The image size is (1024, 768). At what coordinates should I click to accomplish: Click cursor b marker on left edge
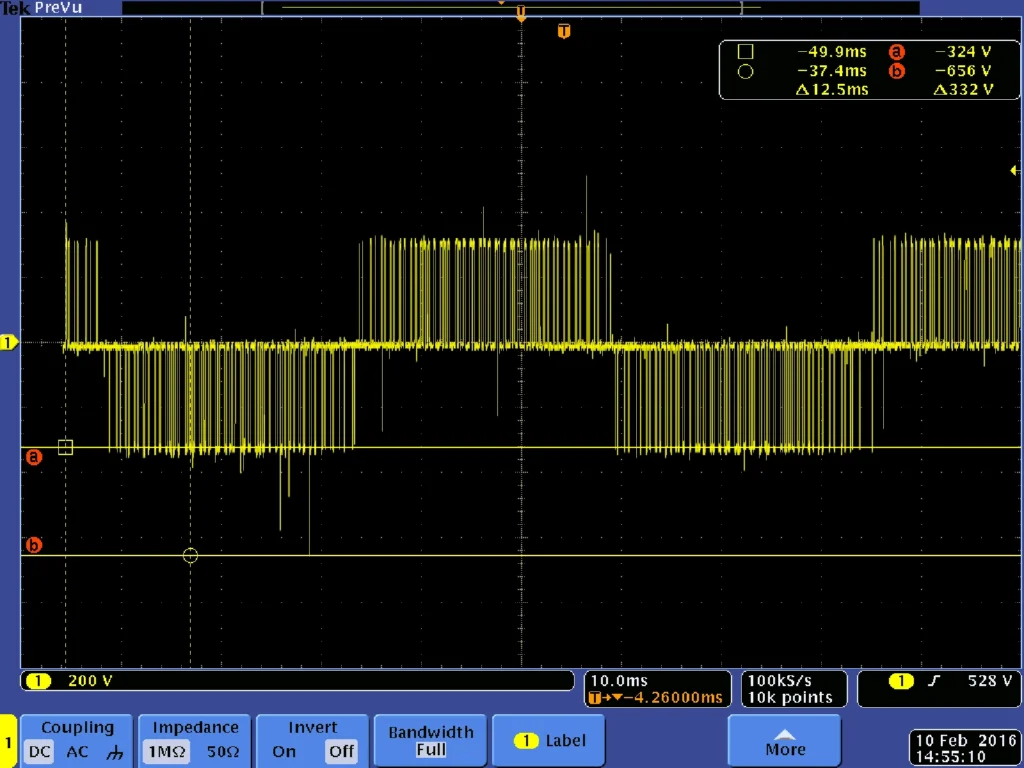pyautogui.click(x=34, y=545)
